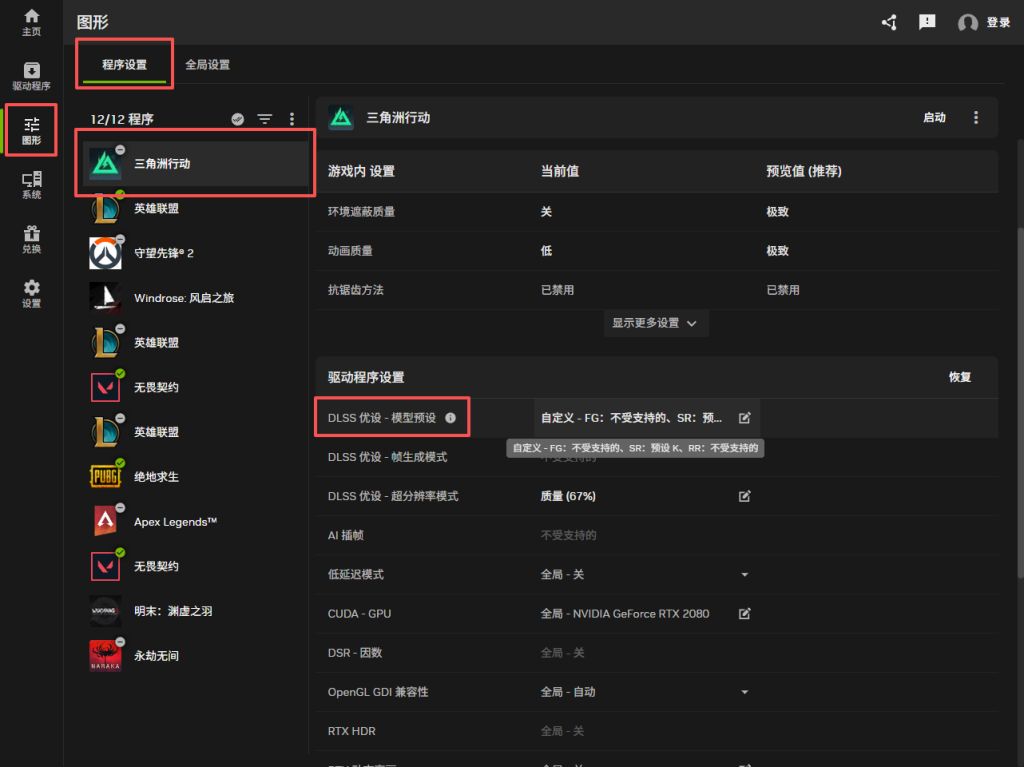
Task: Click the 恢复 restore button
Action: pyautogui.click(x=960, y=377)
